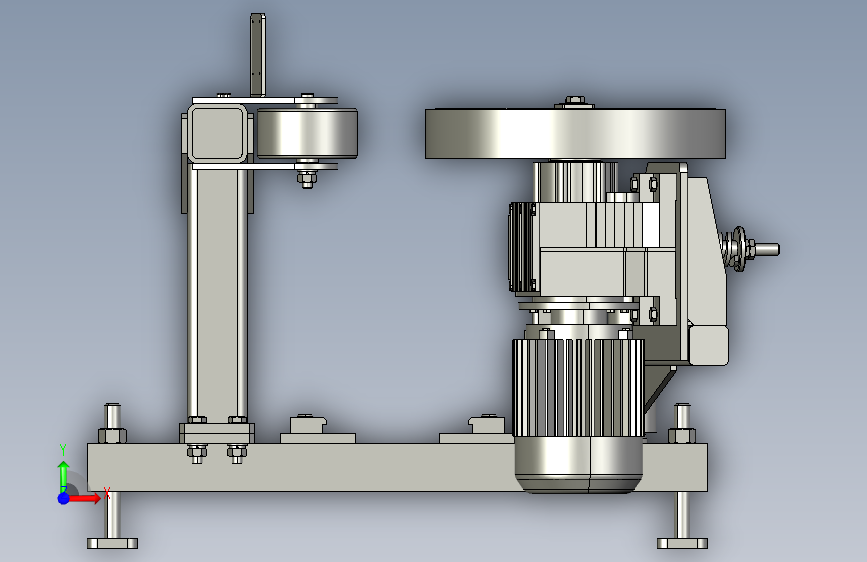Pick the left leveling foot pad

[x=112, y=543]
